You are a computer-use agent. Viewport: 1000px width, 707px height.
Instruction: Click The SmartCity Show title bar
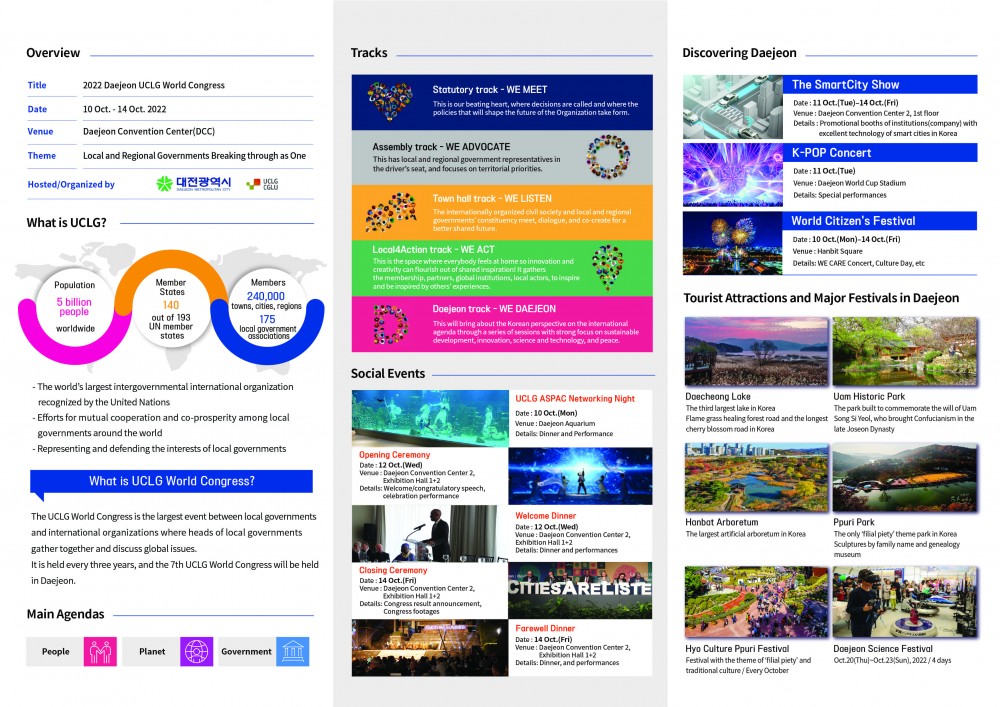point(880,84)
